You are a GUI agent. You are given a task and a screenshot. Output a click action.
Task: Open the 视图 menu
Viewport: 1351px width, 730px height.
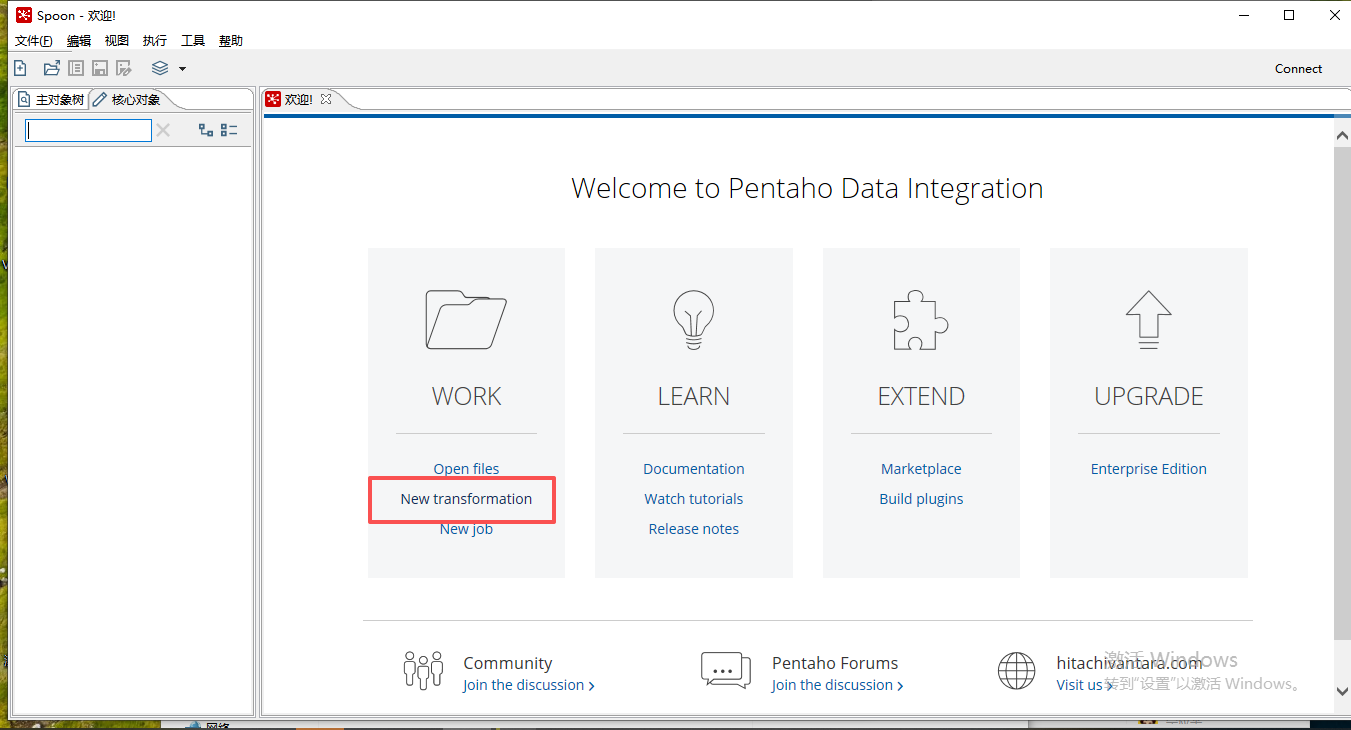click(117, 41)
